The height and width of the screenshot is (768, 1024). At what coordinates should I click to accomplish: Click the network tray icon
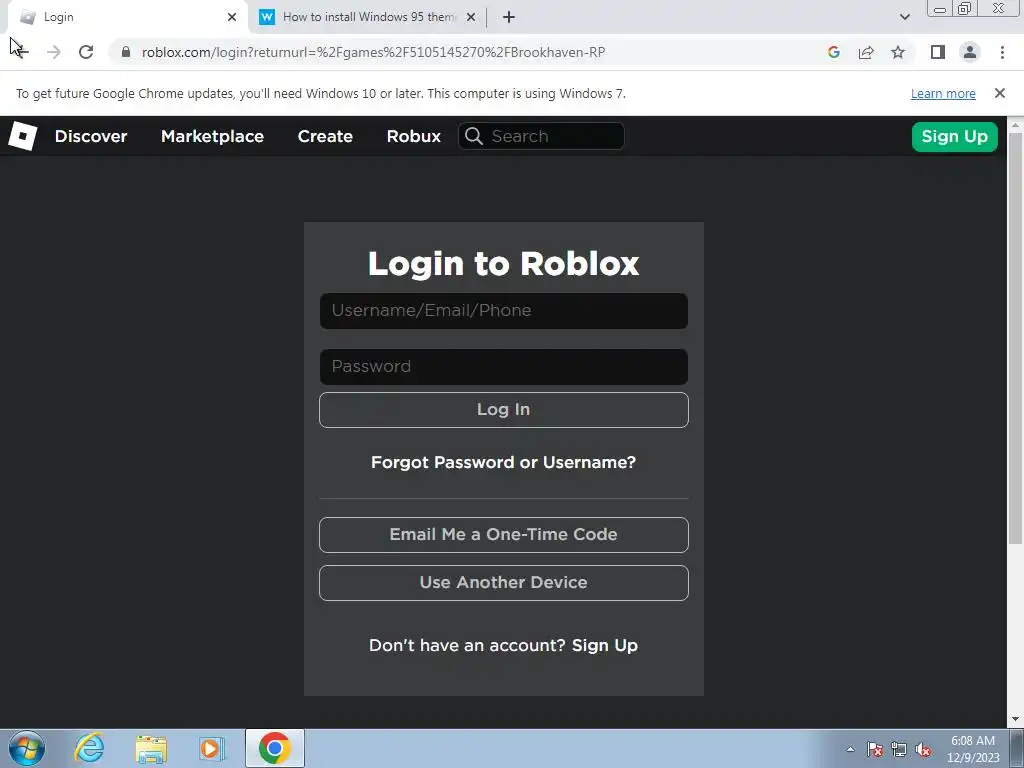pos(899,749)
